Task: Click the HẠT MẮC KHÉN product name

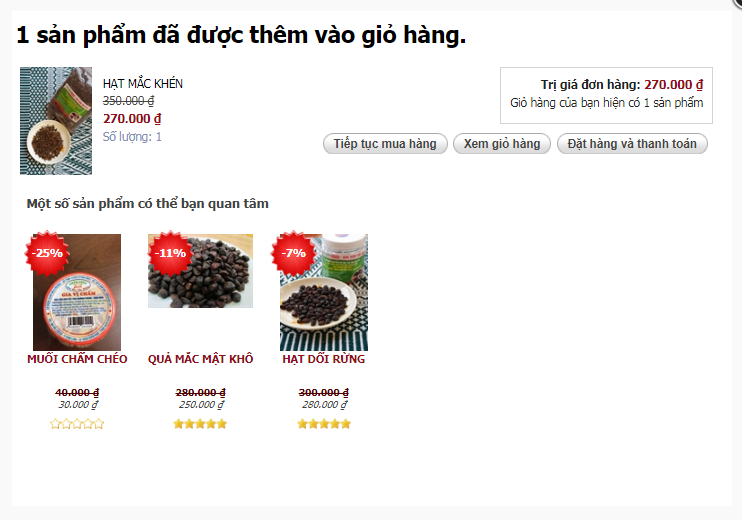Action: (143, 84)
